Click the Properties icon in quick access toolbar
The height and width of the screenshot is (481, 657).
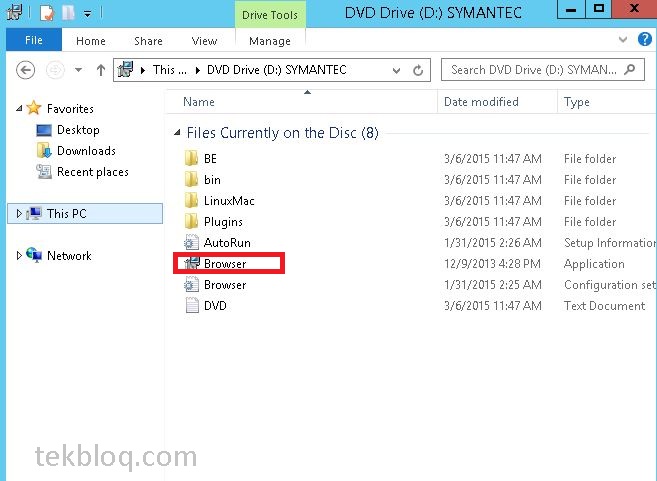click(47, 13)
